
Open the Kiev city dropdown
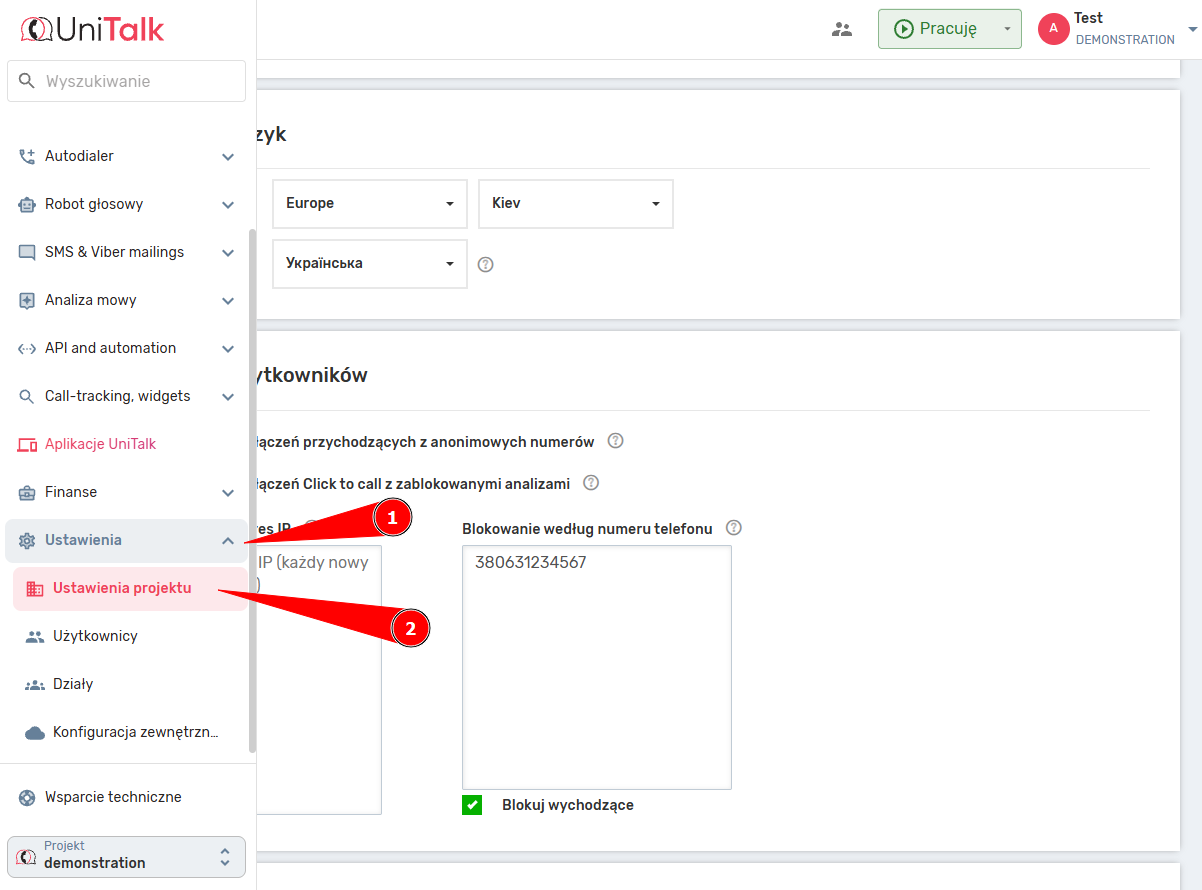click(575, 204)
